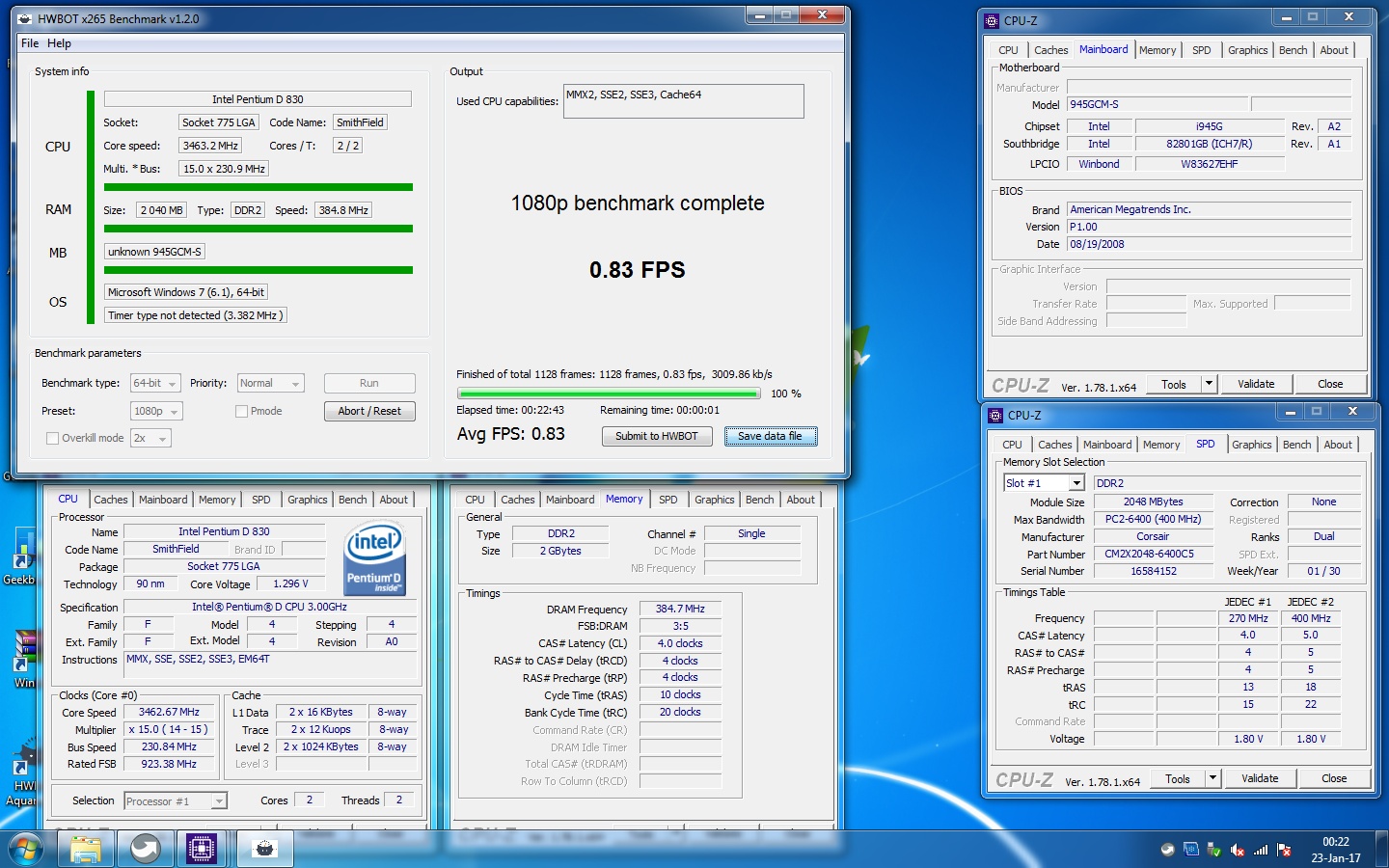Click the Abort / Reset button

point(369,411)
